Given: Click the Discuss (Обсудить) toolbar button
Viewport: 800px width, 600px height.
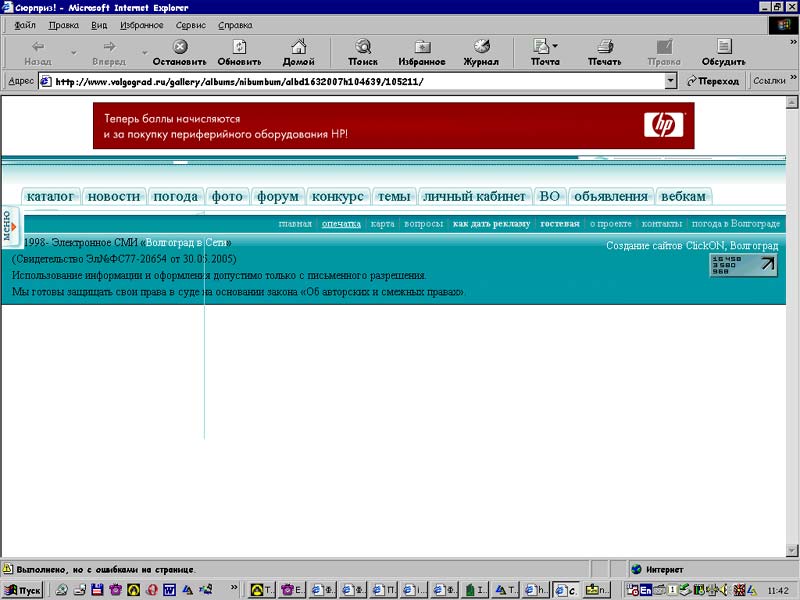Looking at the screenshot, I should 724,52.
